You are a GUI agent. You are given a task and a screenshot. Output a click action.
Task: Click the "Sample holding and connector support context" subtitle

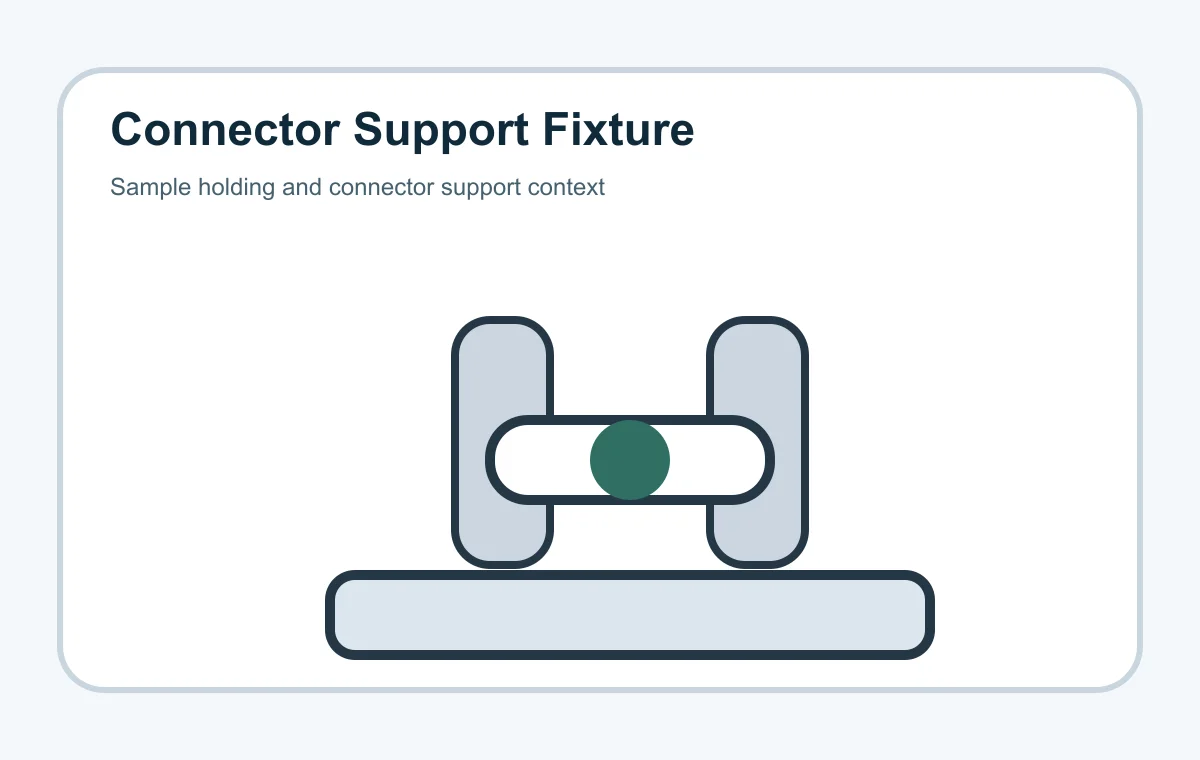click(x=357, y=187)
